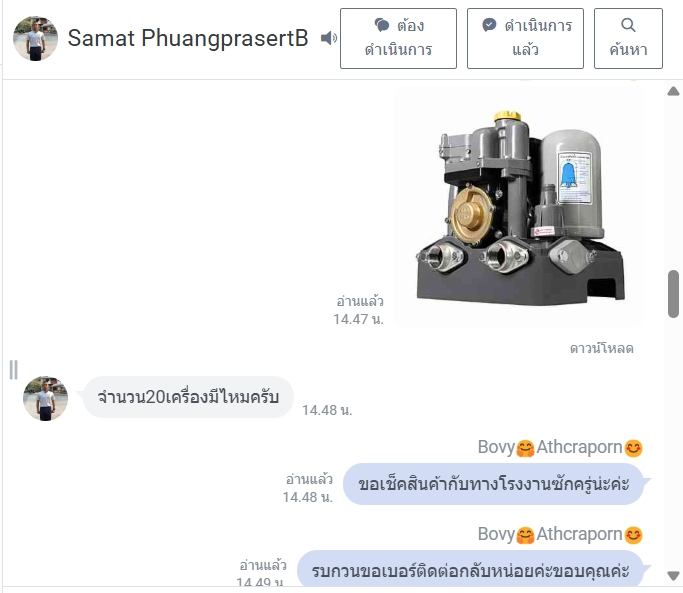
Task: Click the ดาวน์โหลด download link
Action: (602, 349)
